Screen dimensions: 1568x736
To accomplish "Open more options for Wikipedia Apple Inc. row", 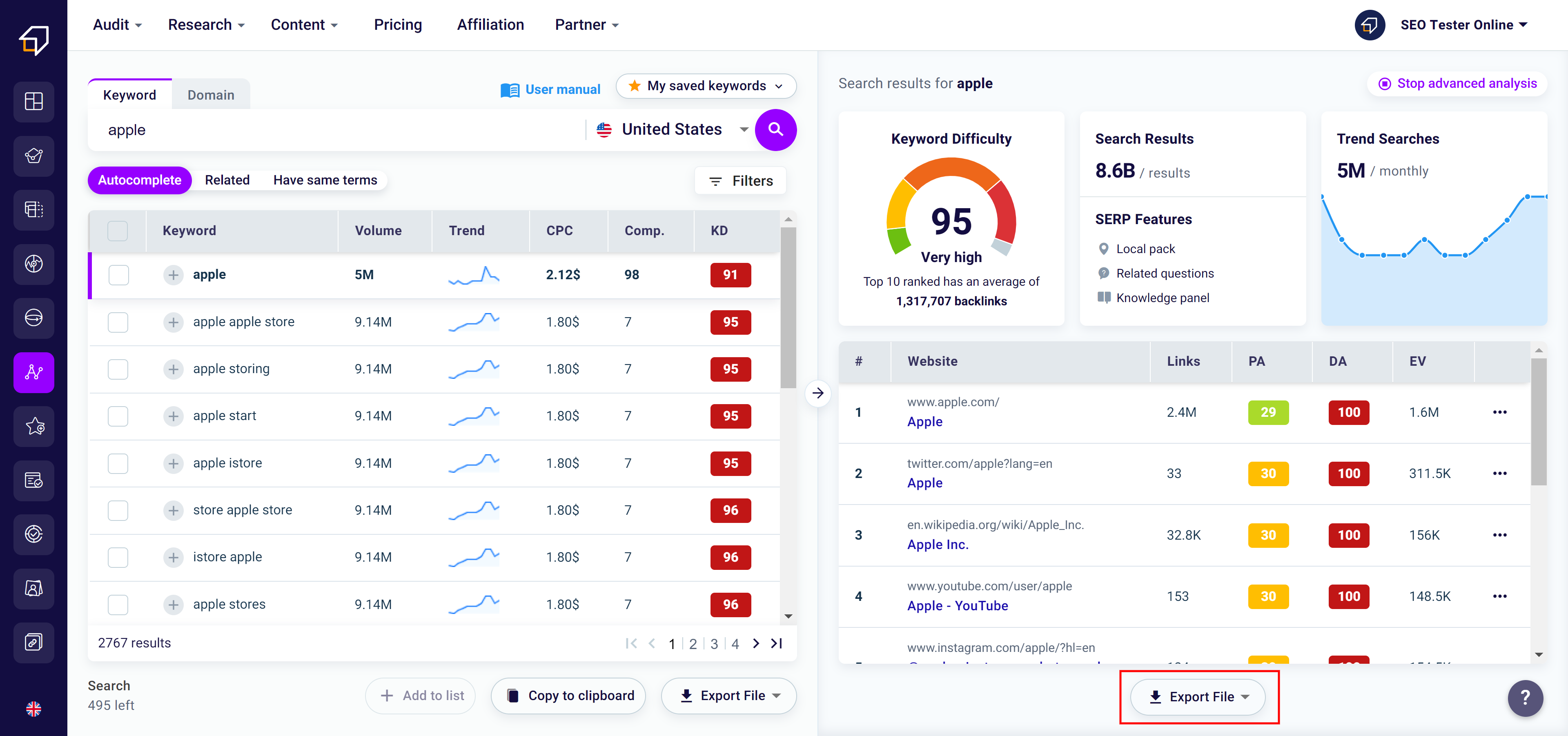I will 1499,535.
